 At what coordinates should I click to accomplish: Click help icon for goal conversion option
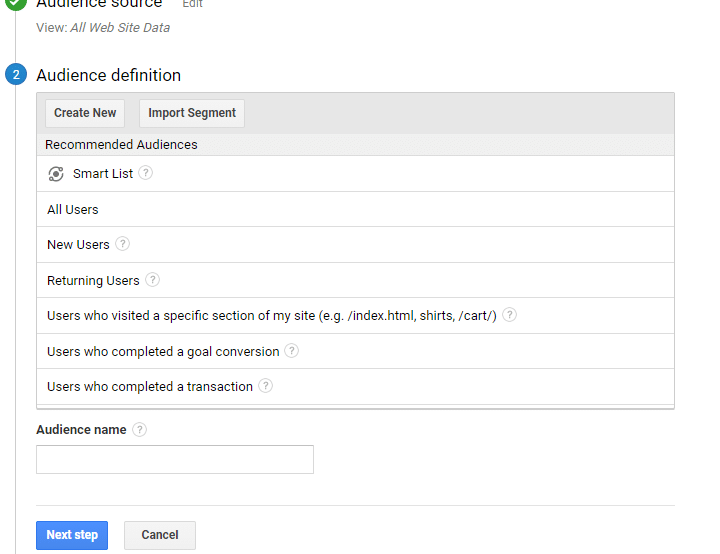point(291,351)
